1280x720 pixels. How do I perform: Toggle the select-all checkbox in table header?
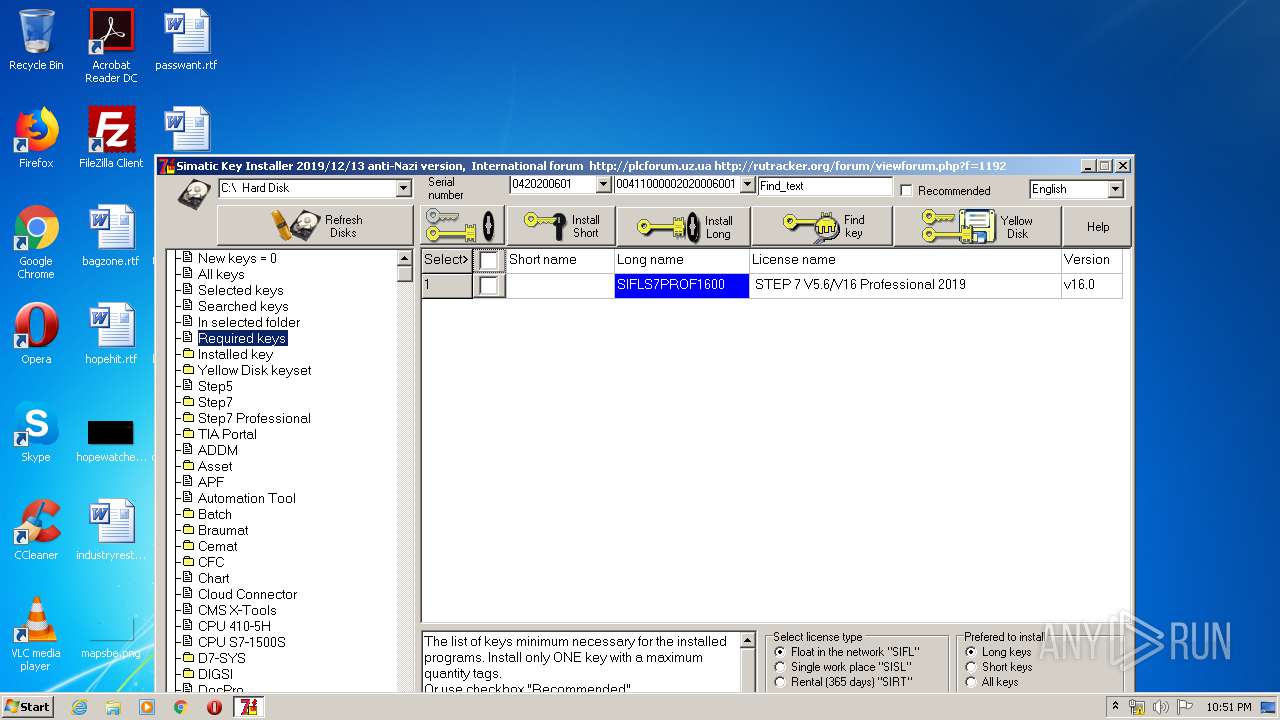point(489,260)
